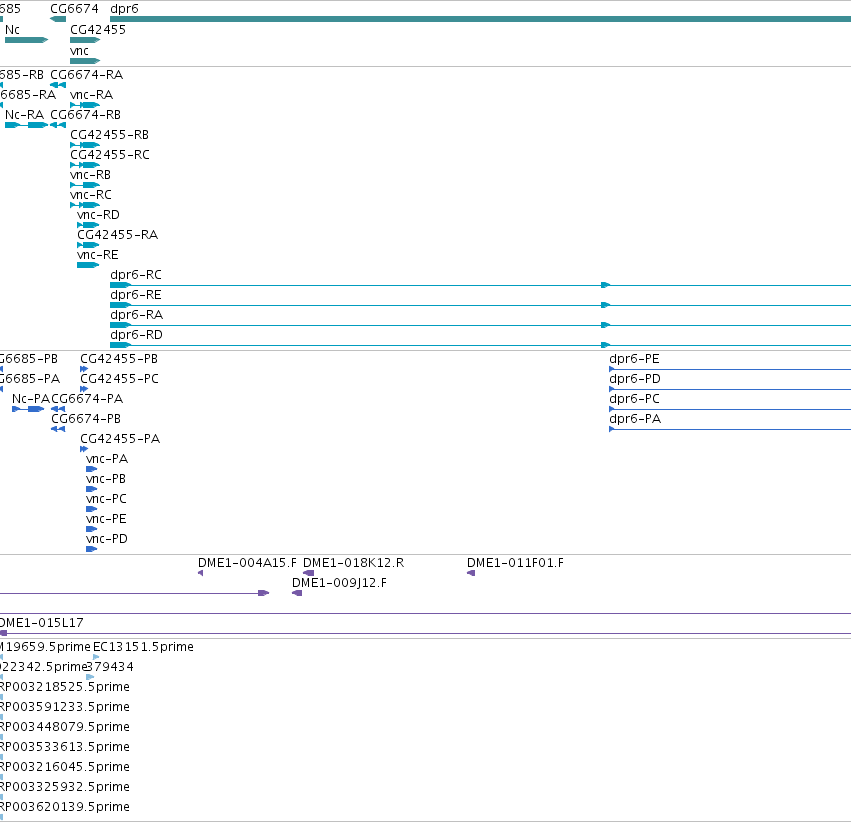Click the RP003620139.5prime EST label
The height and width of the screenshot is (822, 851).
pos(65,807)
